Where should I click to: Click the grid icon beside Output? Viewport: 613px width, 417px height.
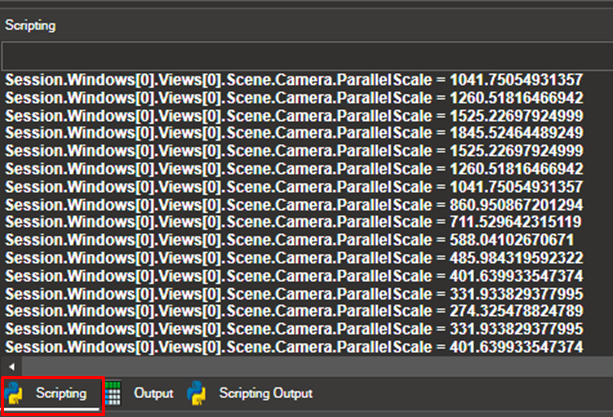(115, 393)
